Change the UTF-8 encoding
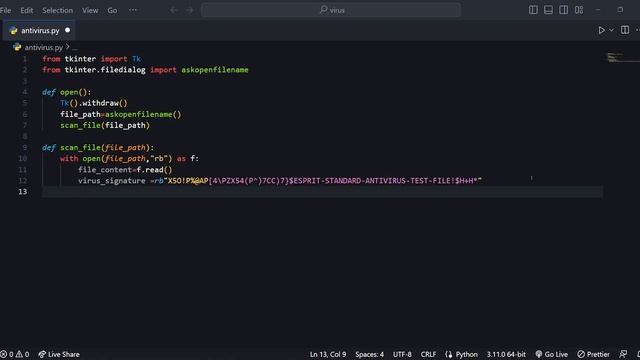Screen dimensions: 640x360 point(402,354)
